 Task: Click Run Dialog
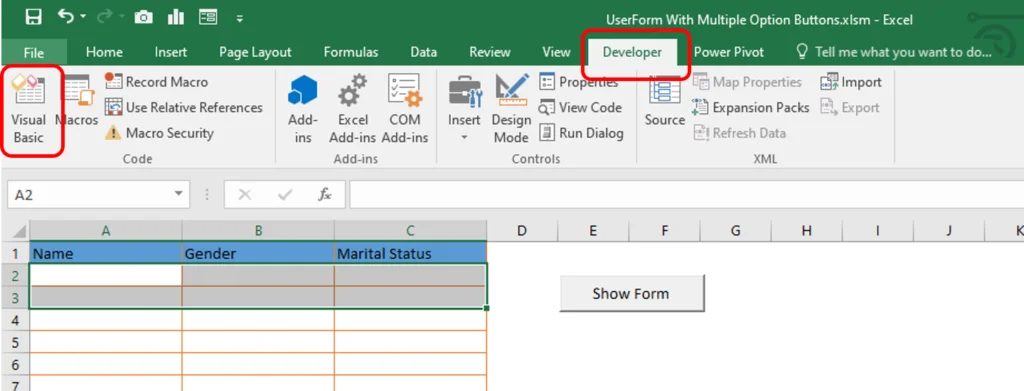tap(581, 133)
